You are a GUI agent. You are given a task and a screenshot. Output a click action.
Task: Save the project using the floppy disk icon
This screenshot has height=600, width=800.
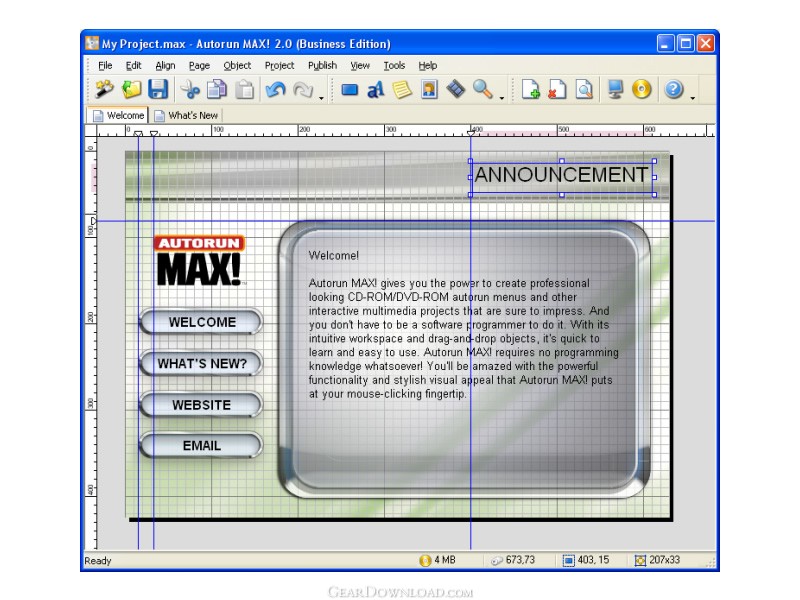pyautogui.click(x=158, y=90)
